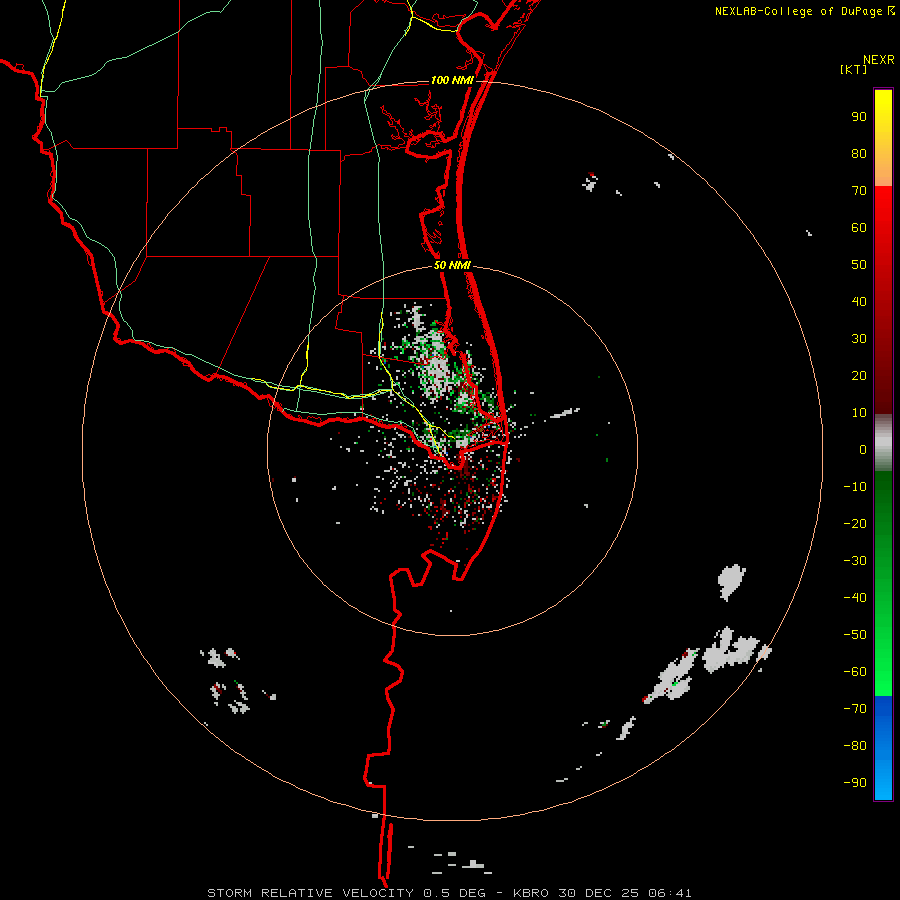This screenshot has width=900, height=900.
Task: Click the scale value 0
Action: click(x=863, y=449)
